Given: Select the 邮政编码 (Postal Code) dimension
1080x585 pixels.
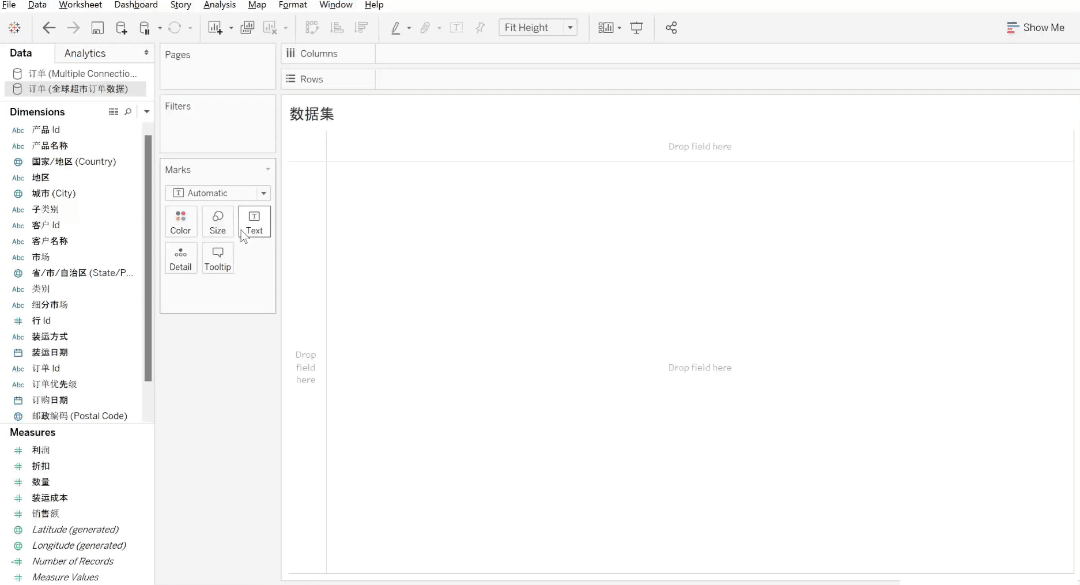Looking at the screenshot, I should [79, 415].
